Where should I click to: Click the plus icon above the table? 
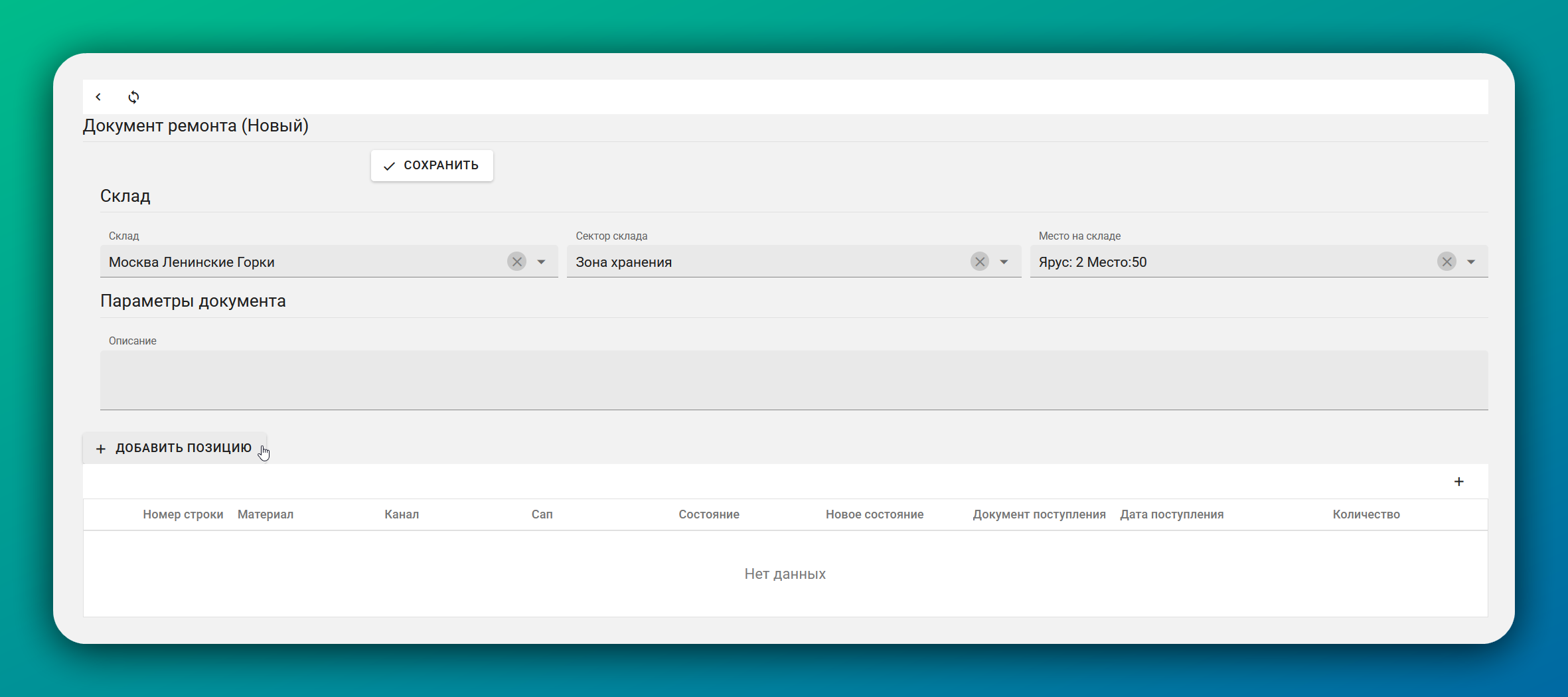[x=1459, y=481]
